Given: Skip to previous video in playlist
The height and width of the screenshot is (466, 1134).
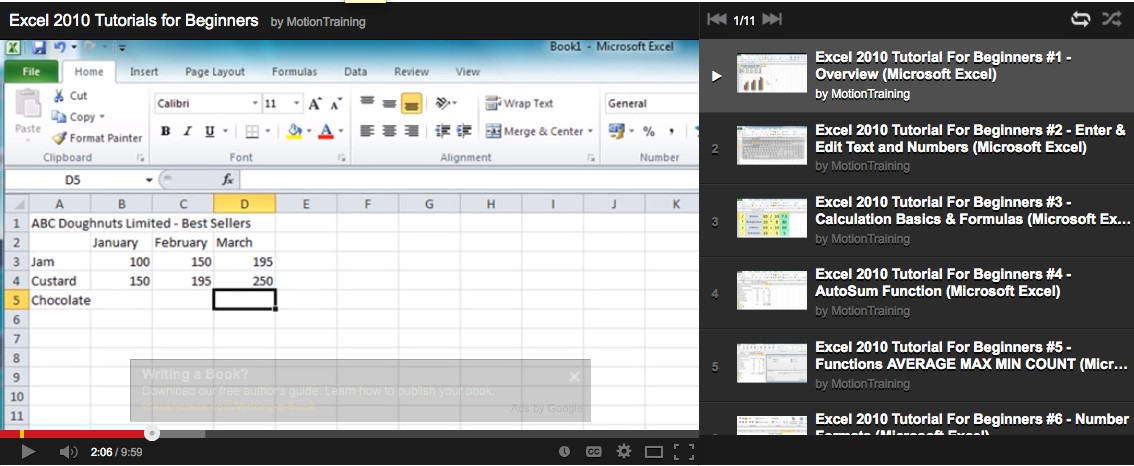Looking at the screenshot, I should pyautogui.click(x=717, y=20).
